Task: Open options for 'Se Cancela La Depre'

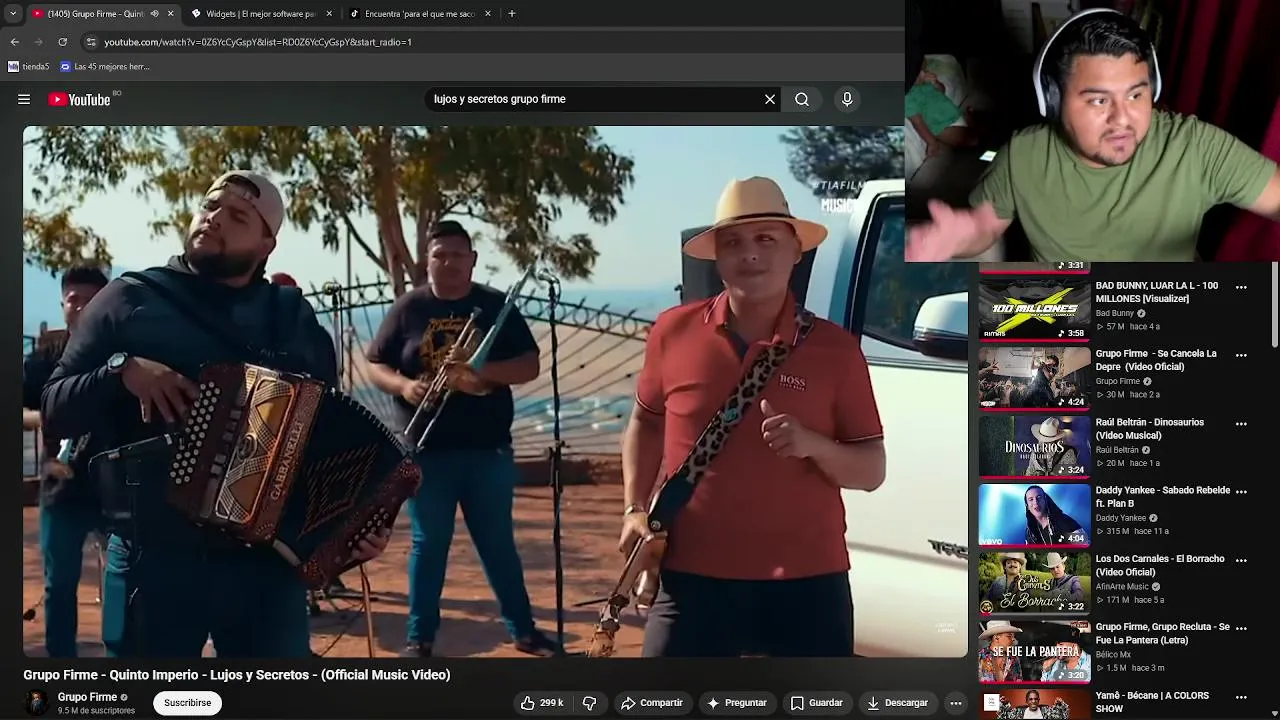Action: [1241, 355]
